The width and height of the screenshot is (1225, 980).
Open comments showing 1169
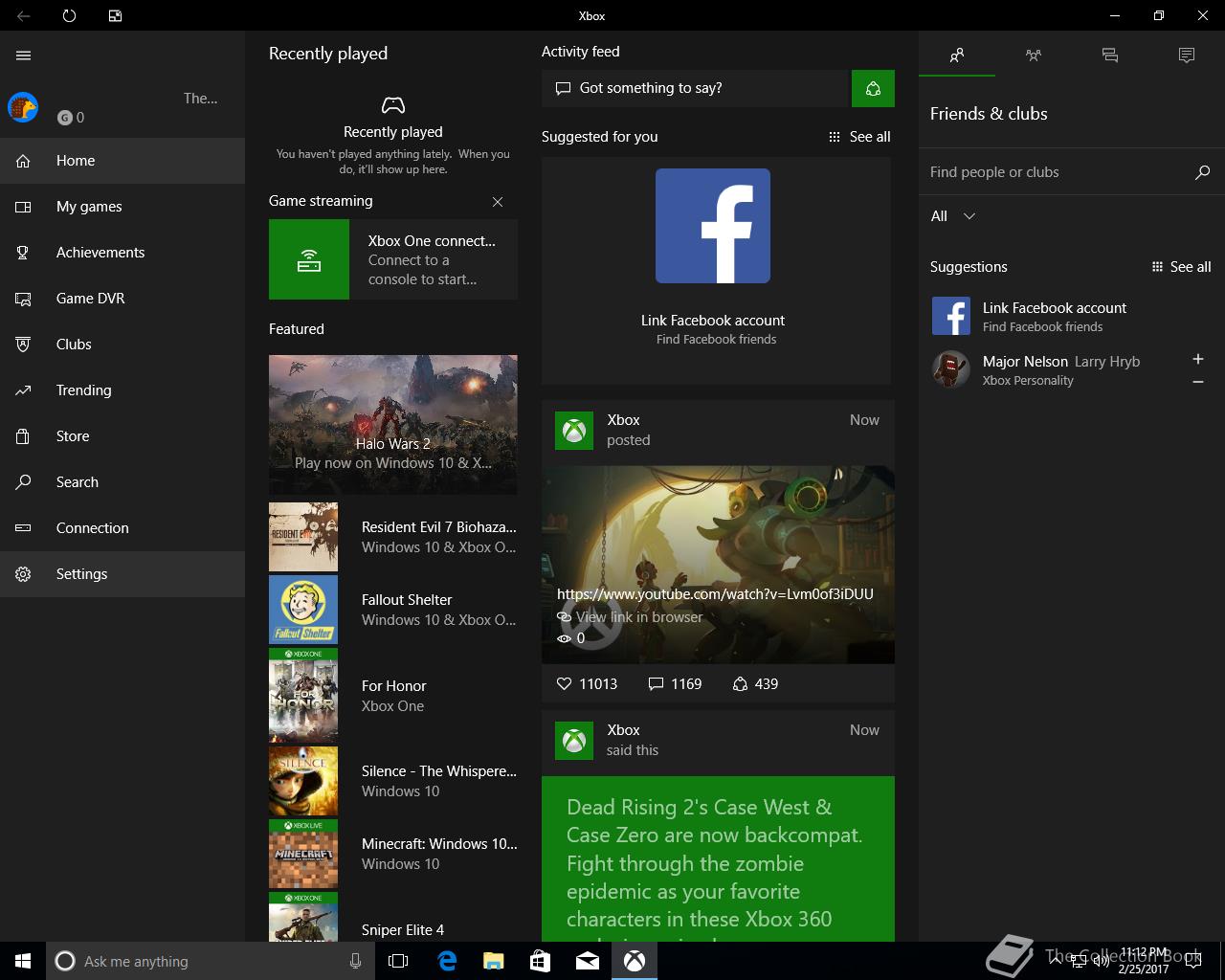click(x=675, y=684)
